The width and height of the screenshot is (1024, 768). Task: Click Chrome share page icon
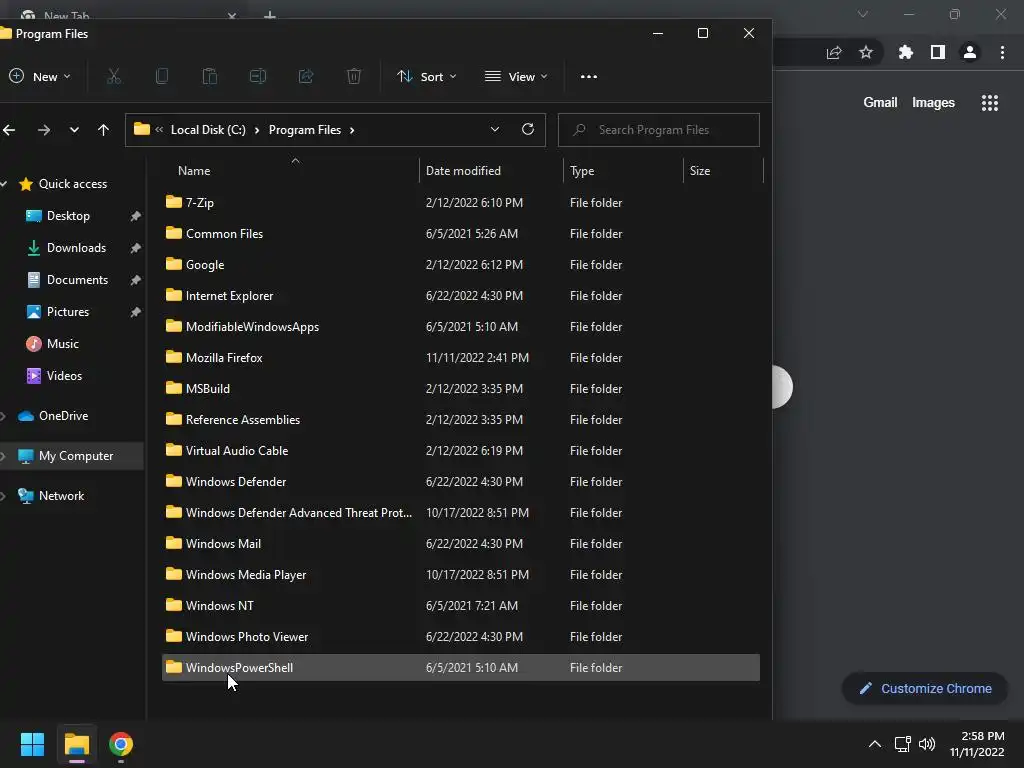(x=834, y=52)
